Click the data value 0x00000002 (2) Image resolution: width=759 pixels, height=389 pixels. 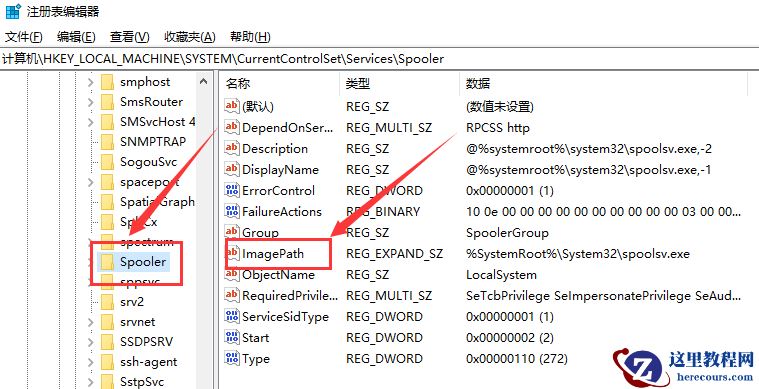point(510,338)
